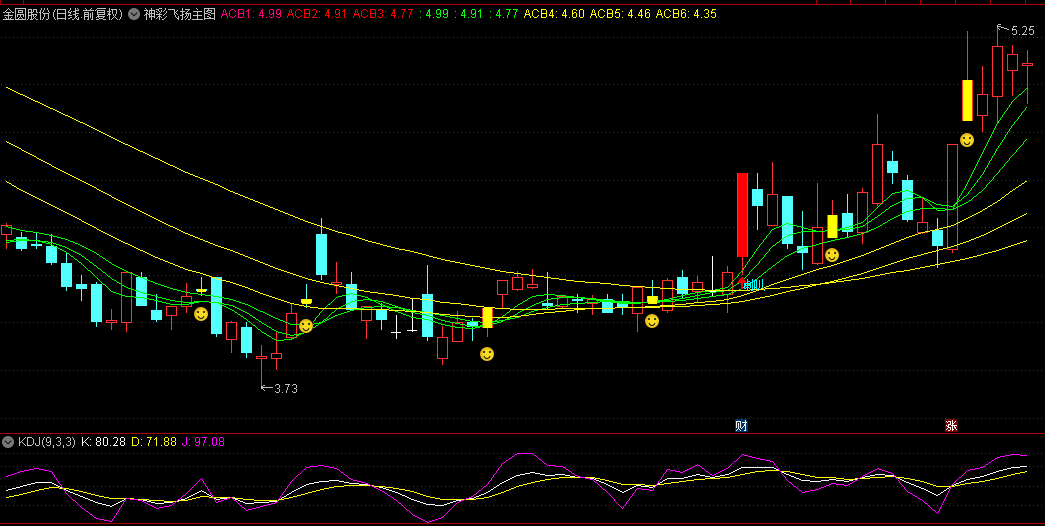Click the smiley icon beside the tallest yellow candle
Viewport: 1045px width, 526px height.
click(967, 140)
